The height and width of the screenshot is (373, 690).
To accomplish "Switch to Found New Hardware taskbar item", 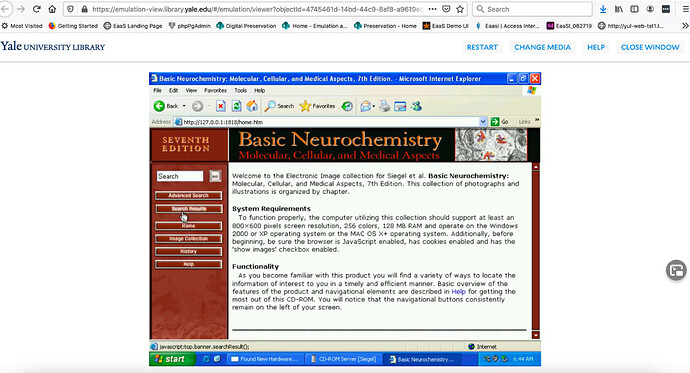I will pos(265,359).
